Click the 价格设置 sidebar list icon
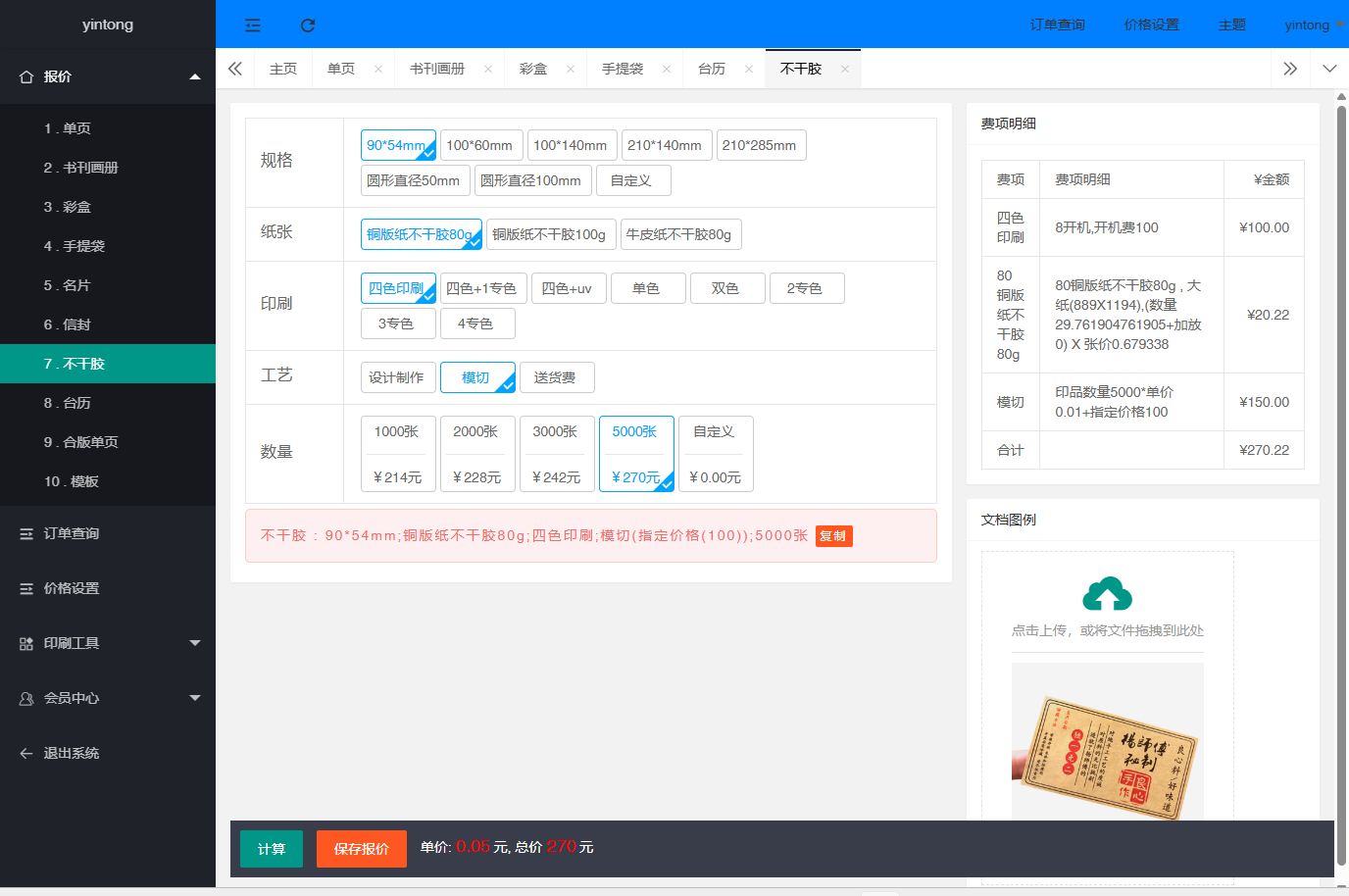The width and height of the screenshot is (1349, 896). click(x=26, y=588)
